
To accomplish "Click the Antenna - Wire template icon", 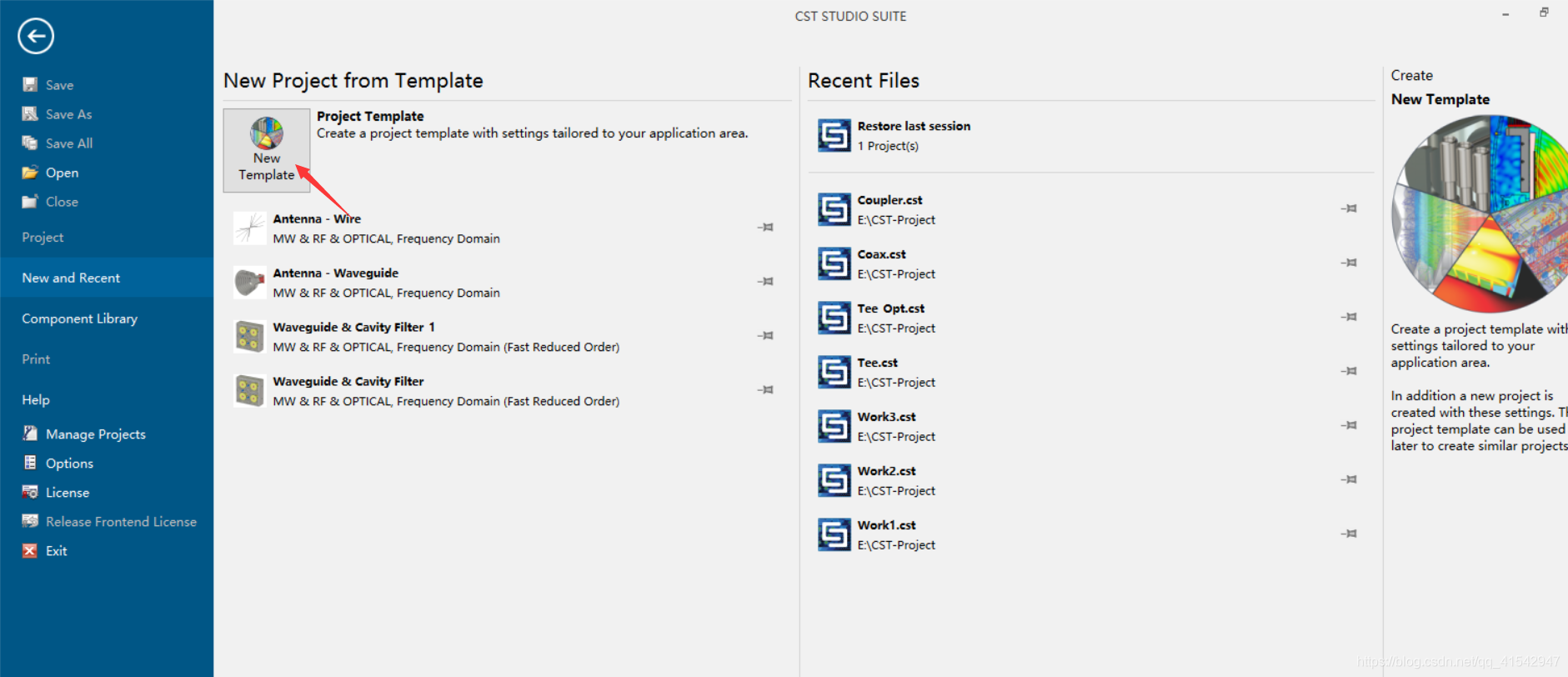I will pyautogui.click(x=249, y=228).
